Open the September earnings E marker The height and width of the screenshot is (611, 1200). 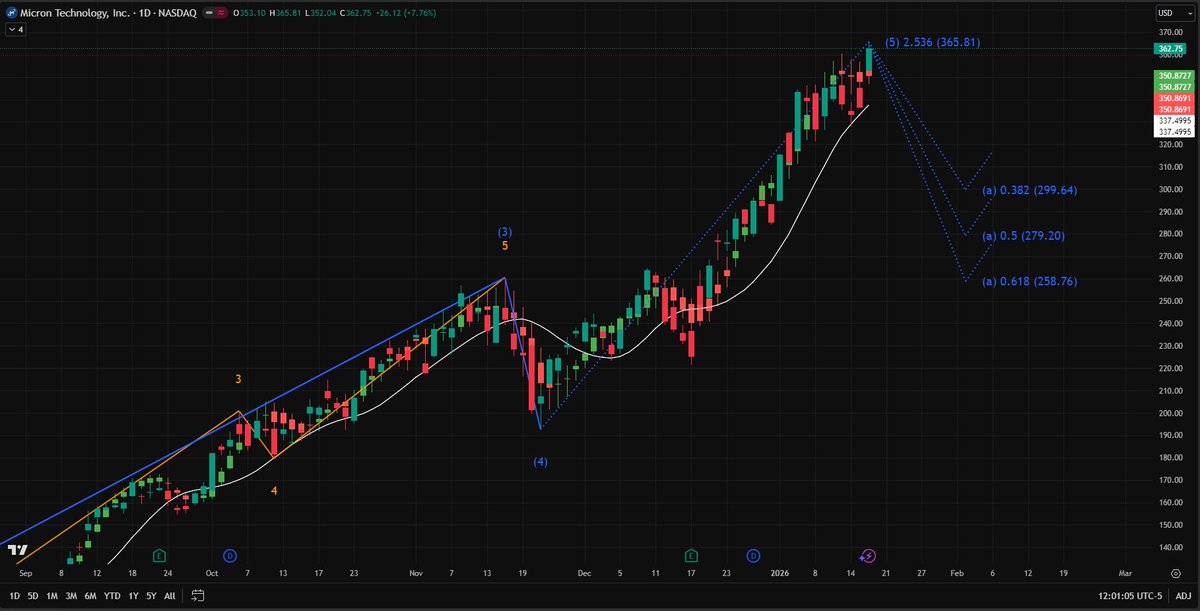(159, 555)
